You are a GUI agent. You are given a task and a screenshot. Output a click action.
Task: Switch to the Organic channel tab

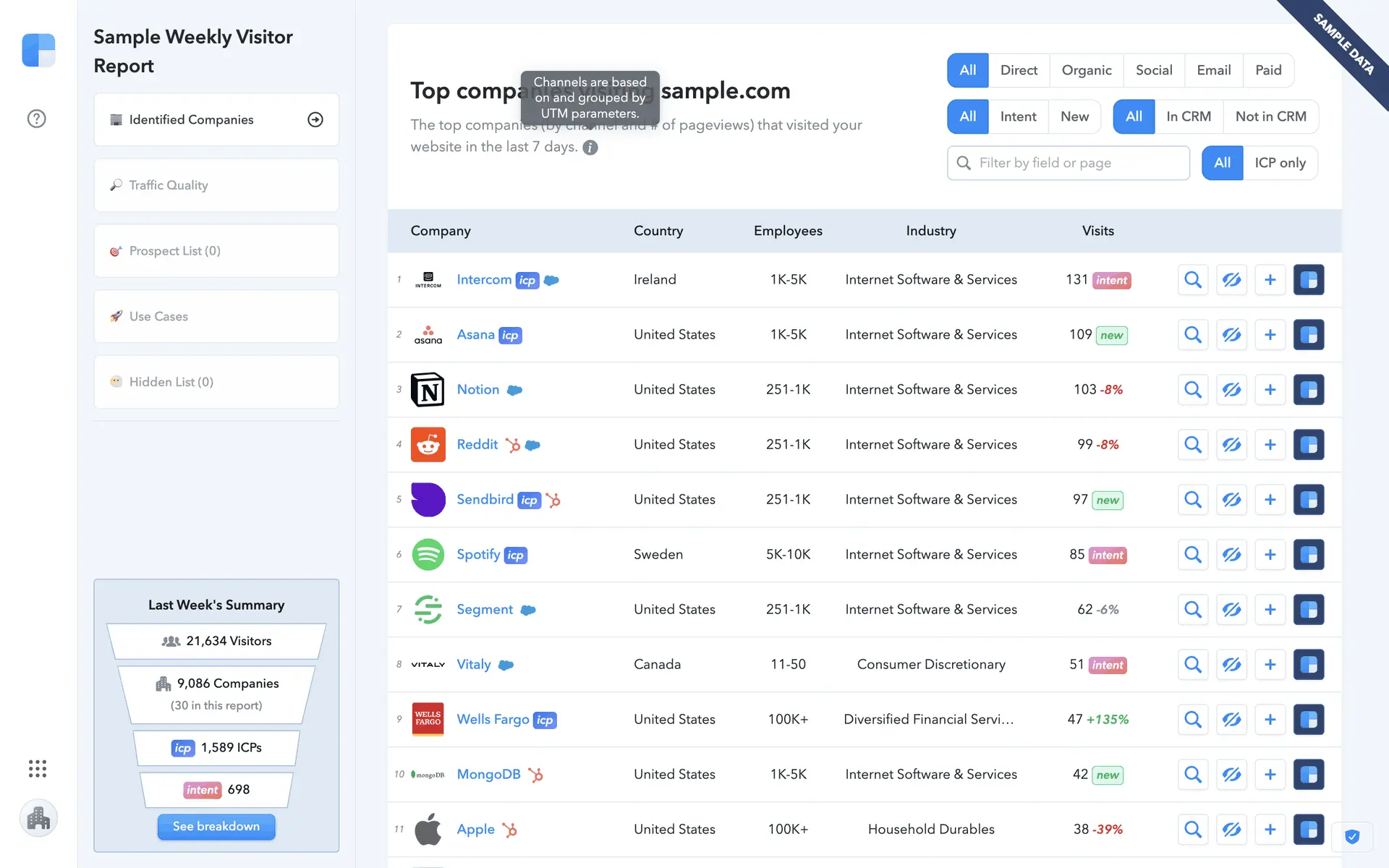[1086, 70]
